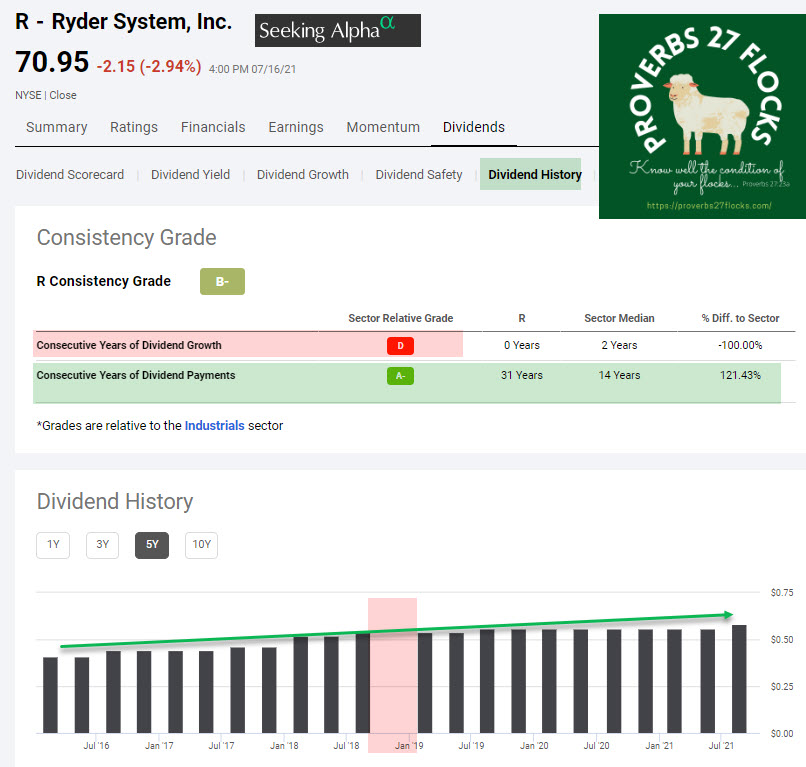Open the Financials tab
Image resolution: width=806 pixels, height=767 pixels.
click(x=213, y=127)
